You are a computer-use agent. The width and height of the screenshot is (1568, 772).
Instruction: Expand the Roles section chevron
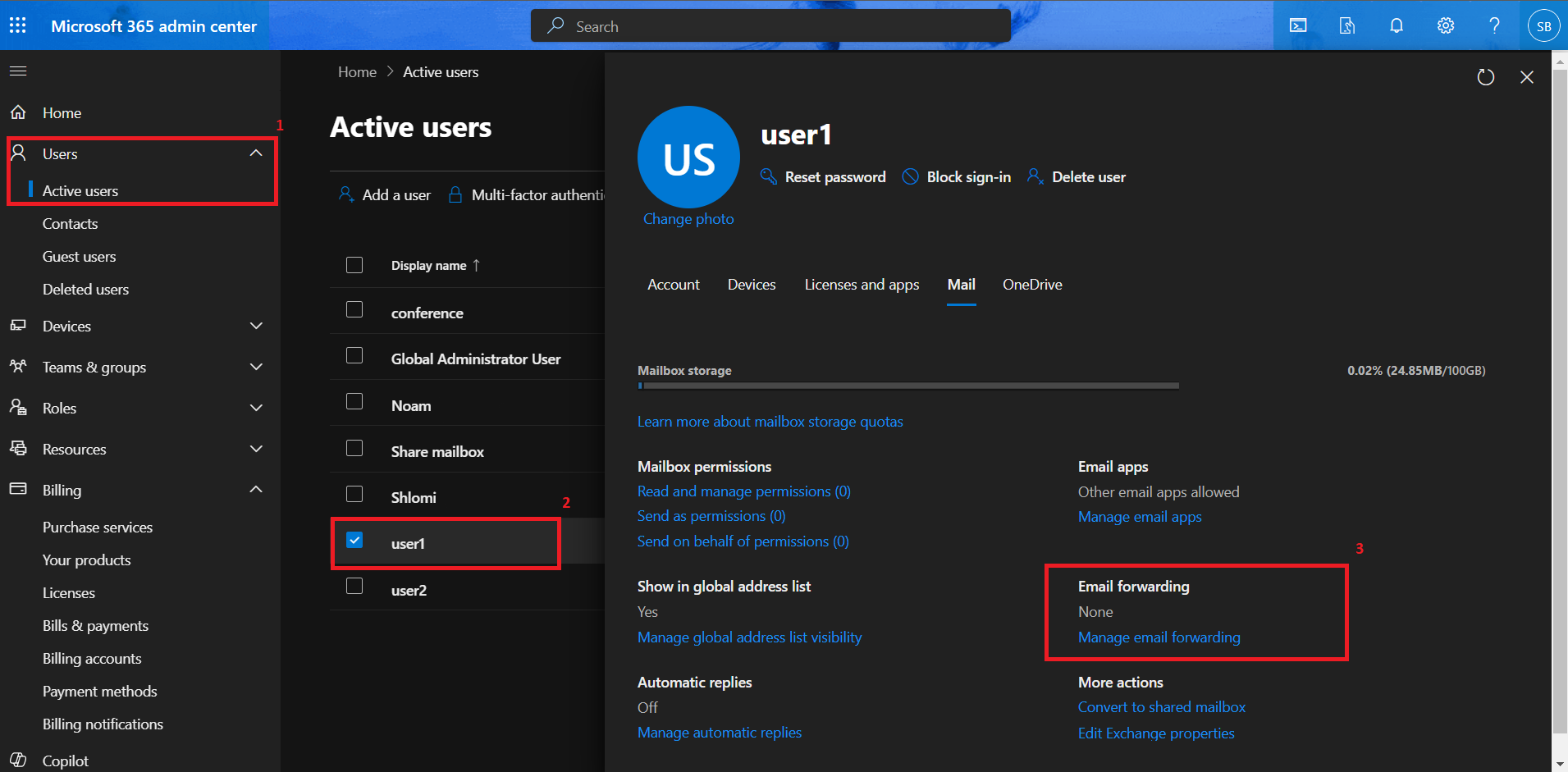click(256, 408)
